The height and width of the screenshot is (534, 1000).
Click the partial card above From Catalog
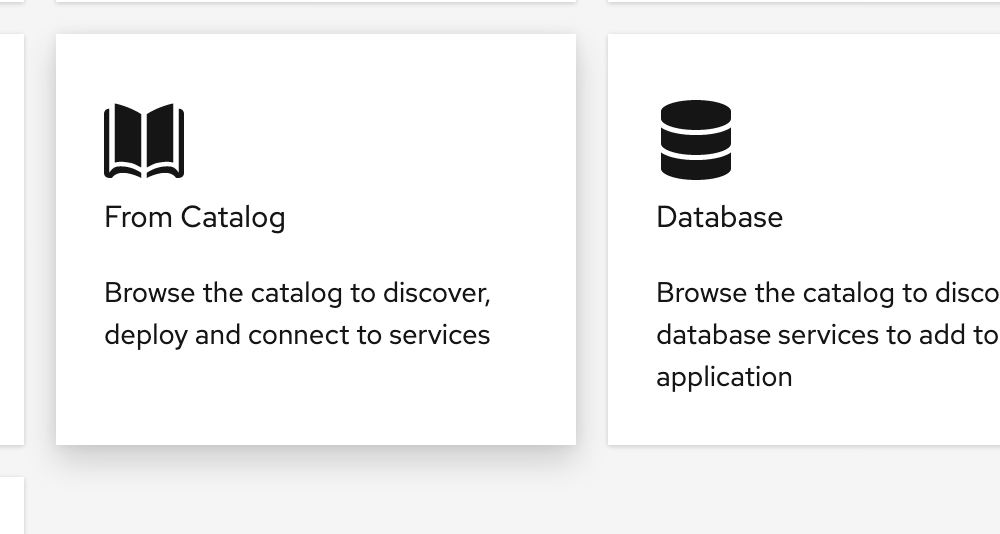pyautogui.click(x=316, y=1)
